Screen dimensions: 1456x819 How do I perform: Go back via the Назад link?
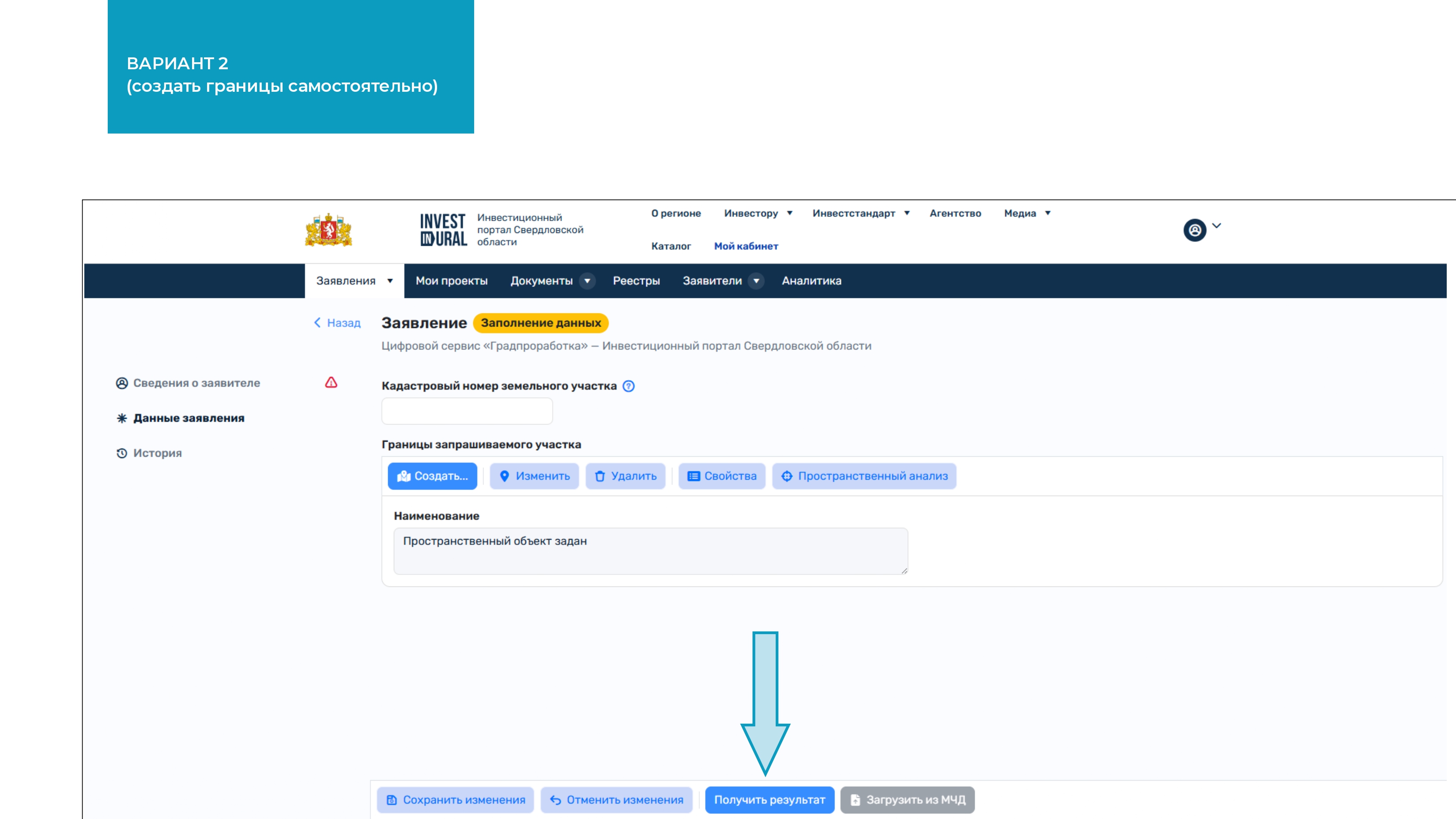click(x=337, y=323)
